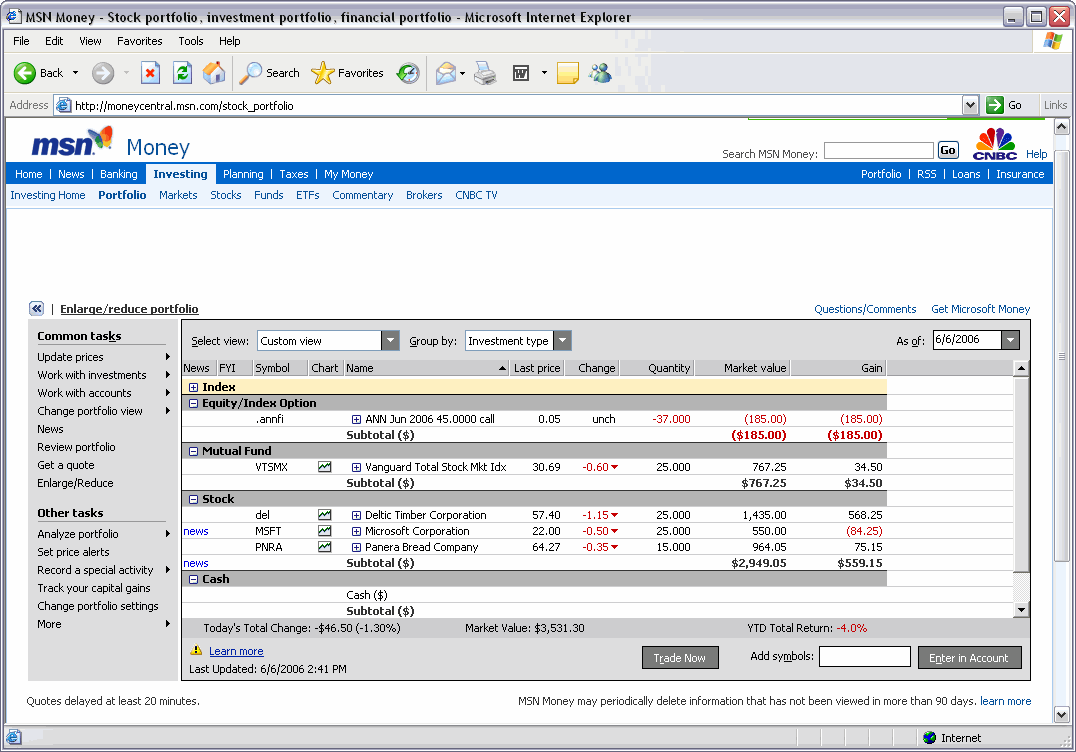Switch to the Markets tab

pyautogui.click(x=178, y=195)
